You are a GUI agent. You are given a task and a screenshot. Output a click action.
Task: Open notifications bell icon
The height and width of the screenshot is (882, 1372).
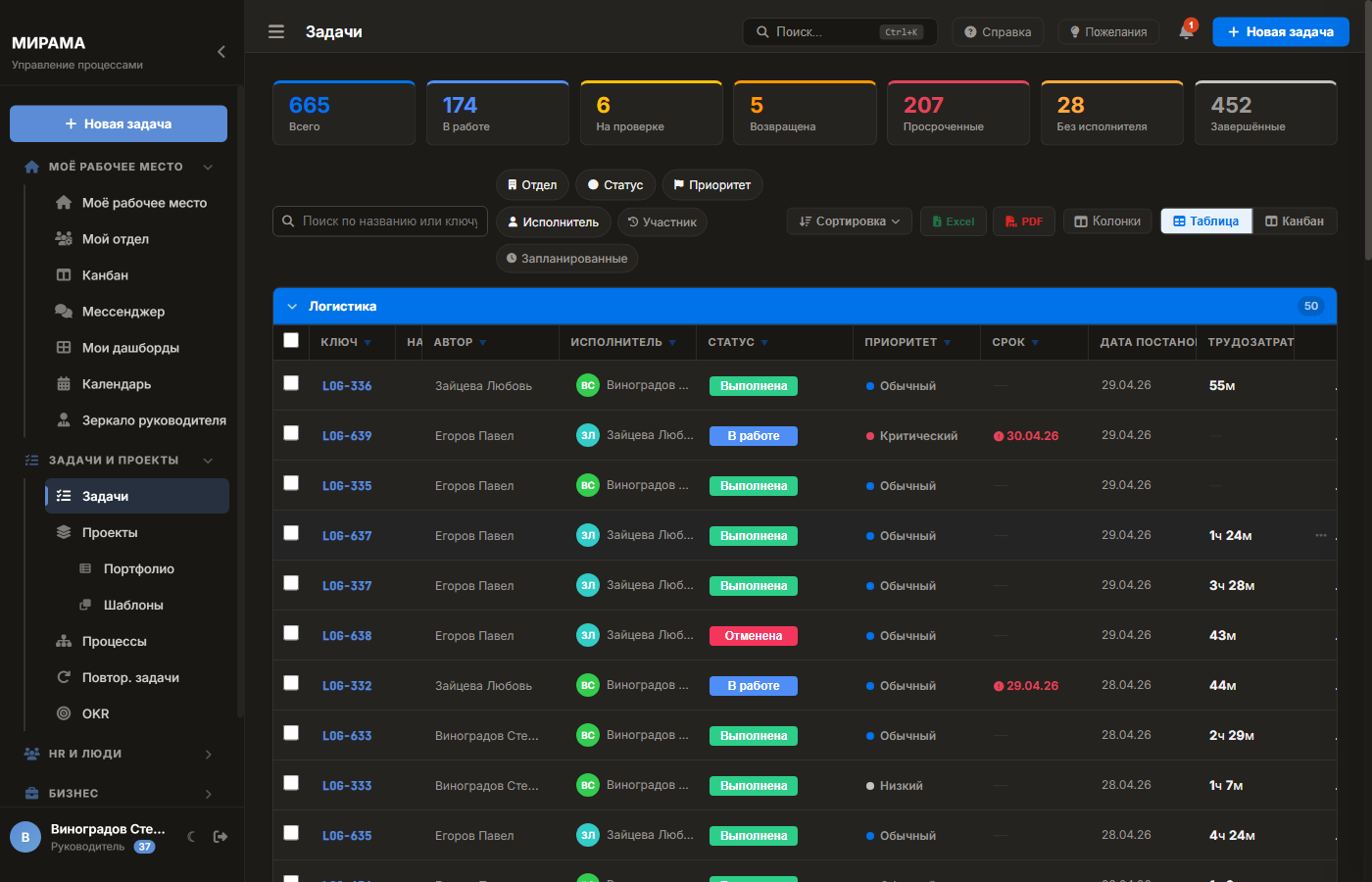point(1186,31)
